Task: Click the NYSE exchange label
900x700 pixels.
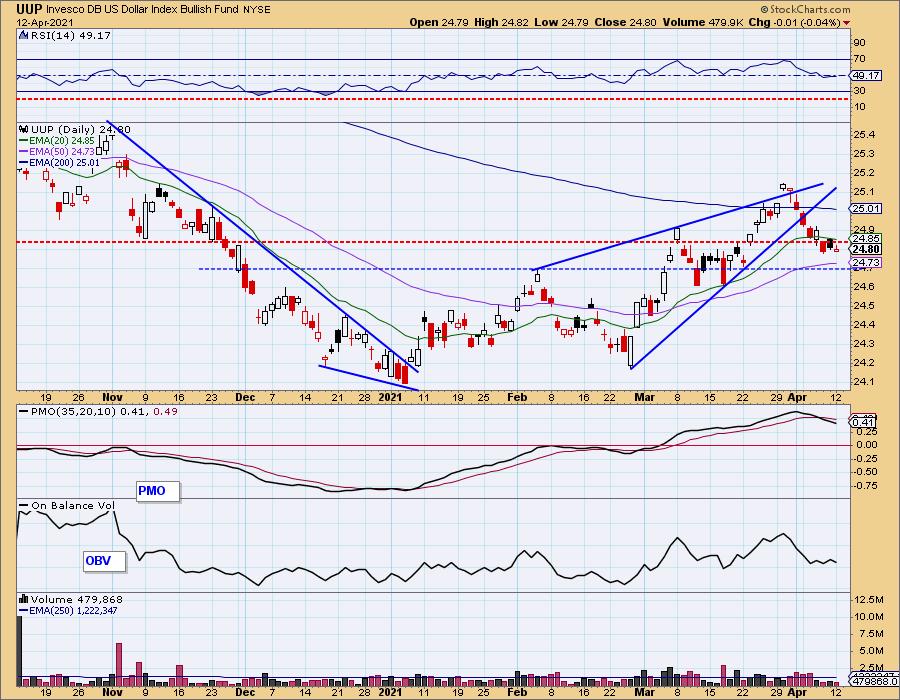Action: click(x=258, y=10)
